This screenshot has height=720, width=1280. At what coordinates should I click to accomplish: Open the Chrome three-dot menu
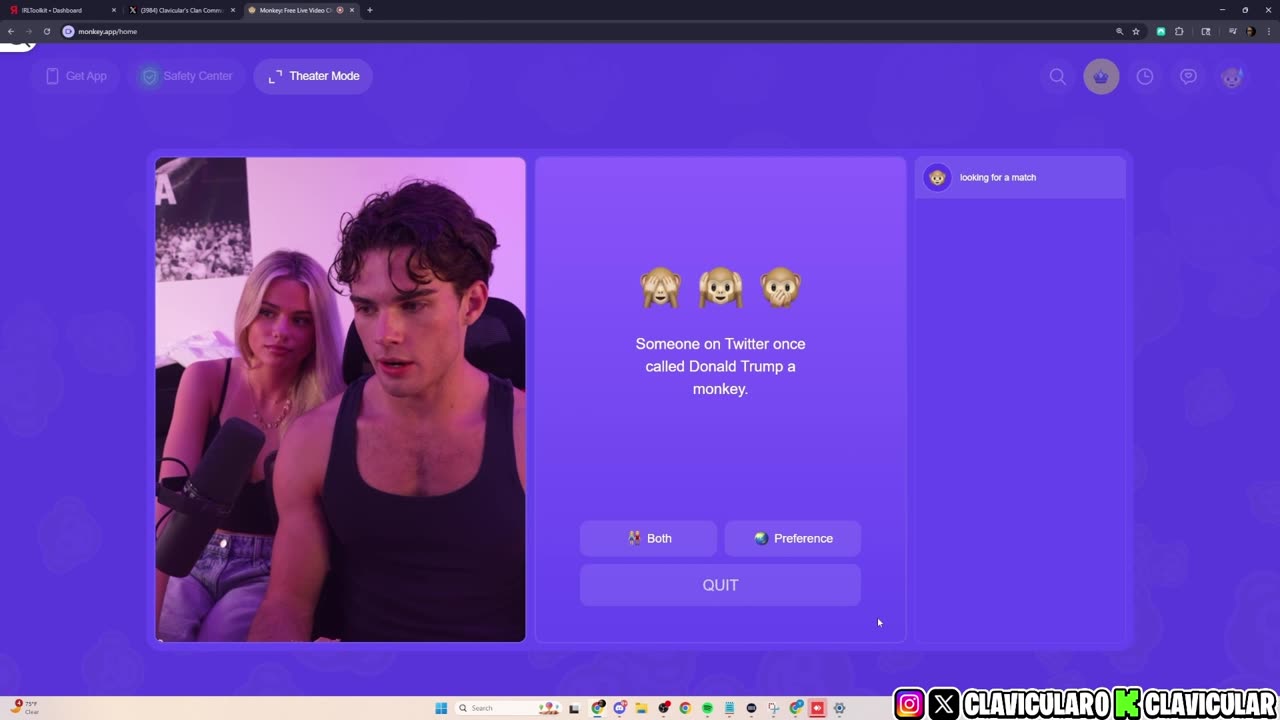pos(1269,31)
